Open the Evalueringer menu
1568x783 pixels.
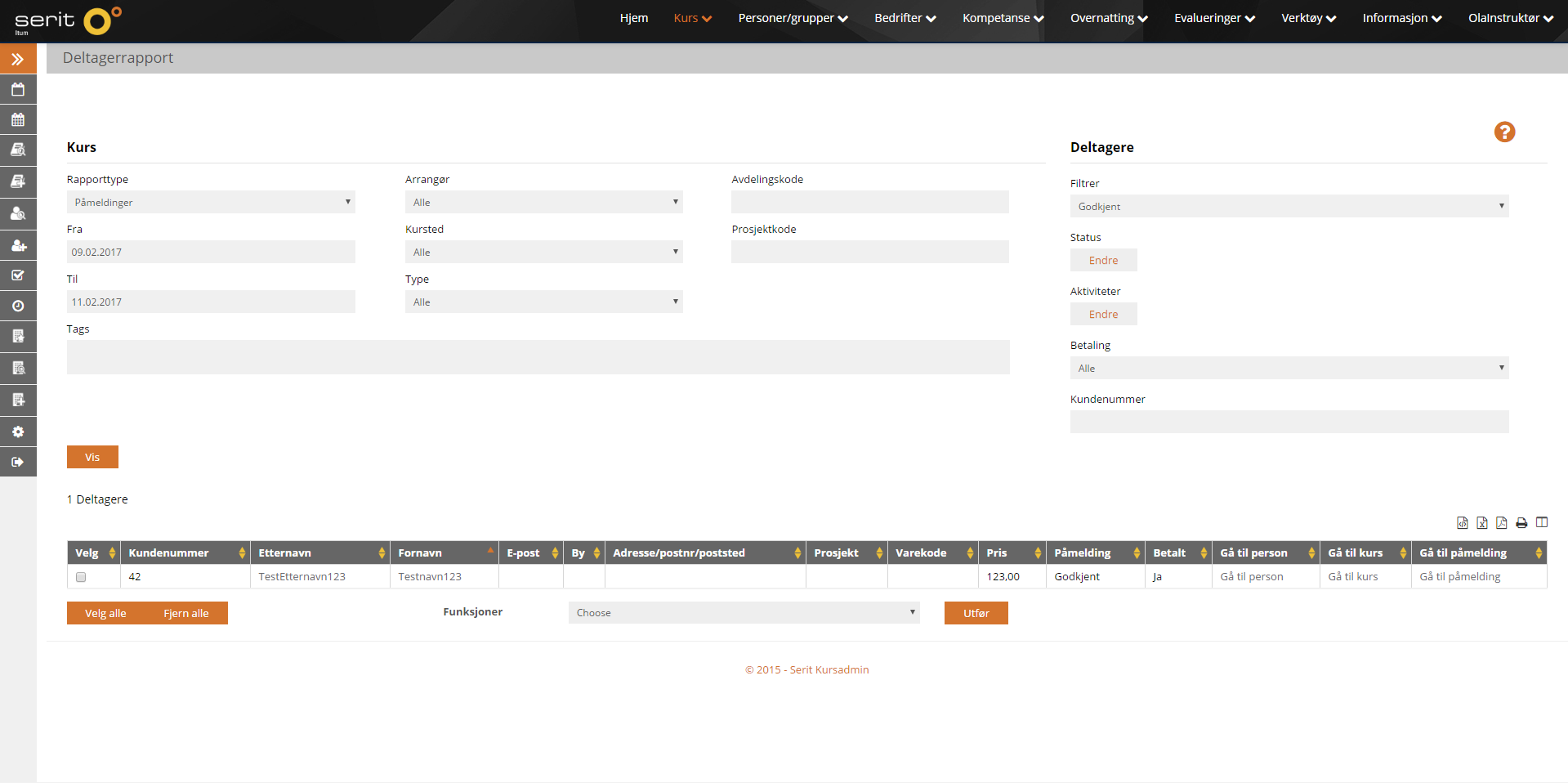click(x=1214, y=18)
